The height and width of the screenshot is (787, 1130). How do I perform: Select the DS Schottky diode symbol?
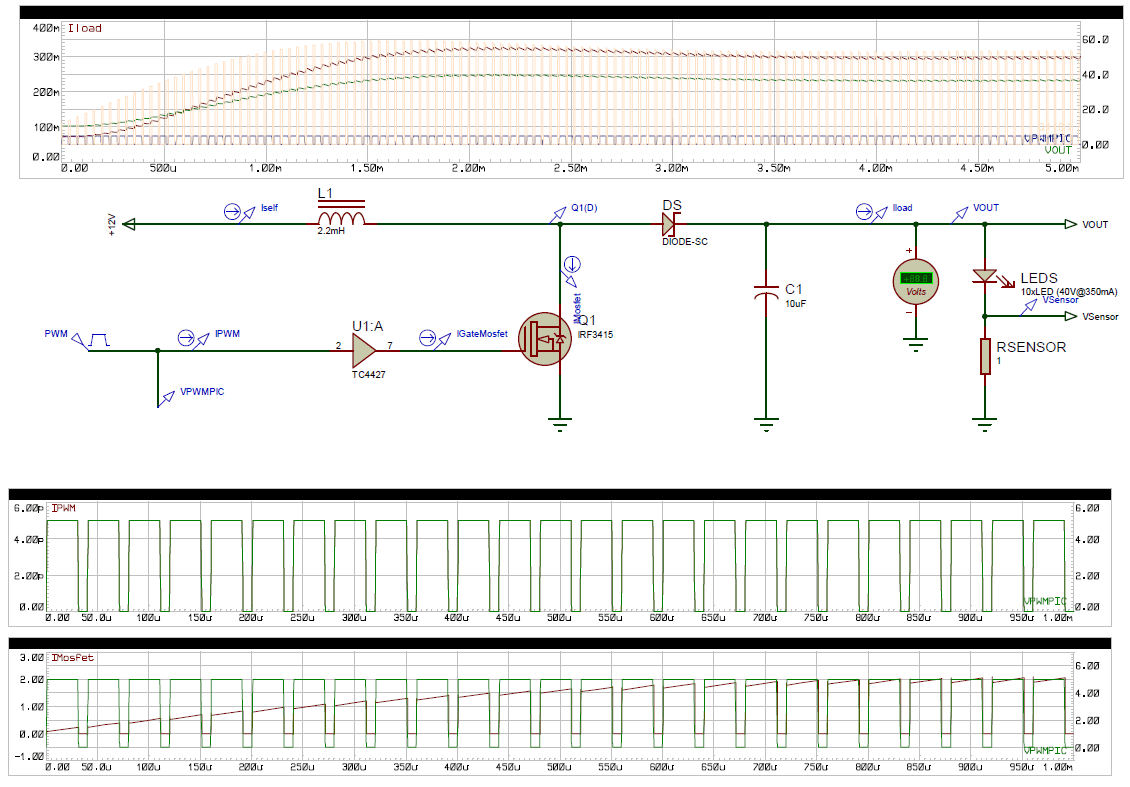point(672,224)
